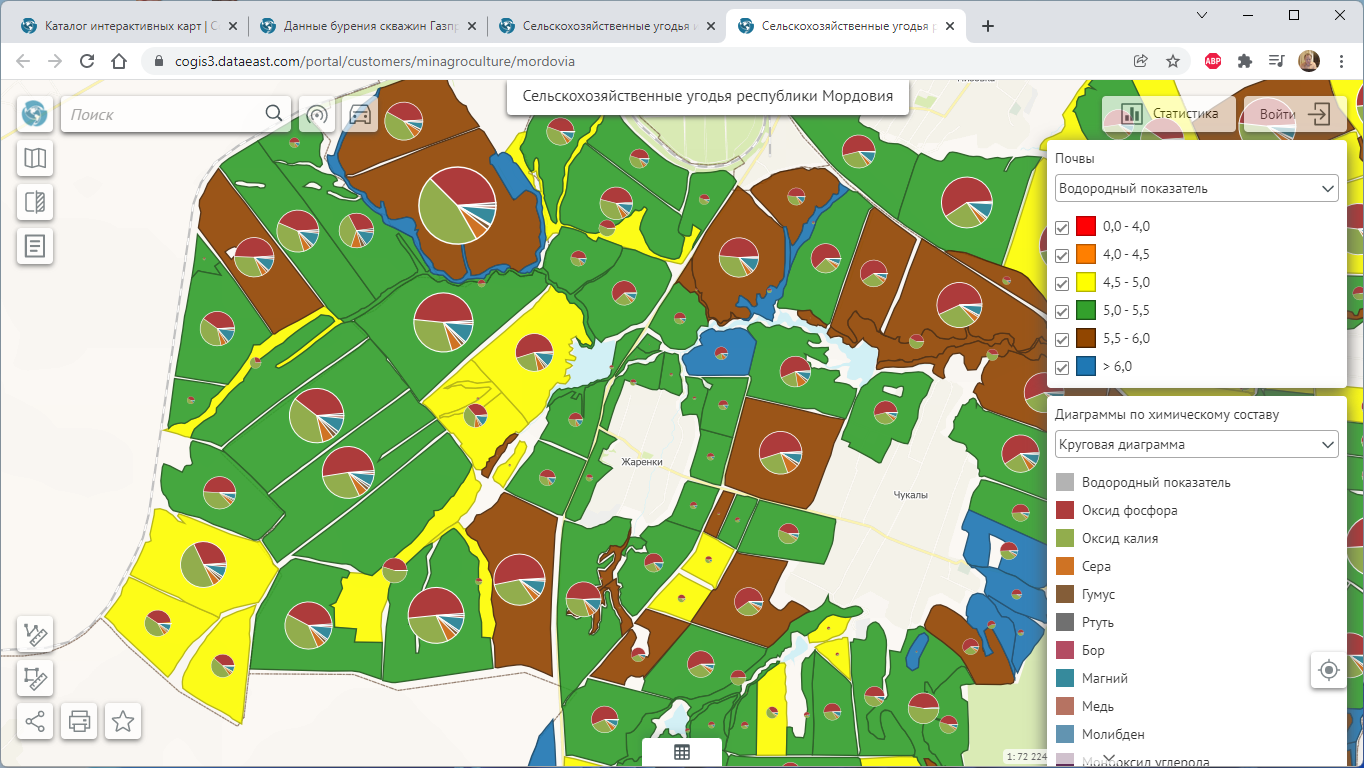Expand the Круговая диаграмма dropdown
This screenshot has width=1364, height=768.
click(1196, 444)
